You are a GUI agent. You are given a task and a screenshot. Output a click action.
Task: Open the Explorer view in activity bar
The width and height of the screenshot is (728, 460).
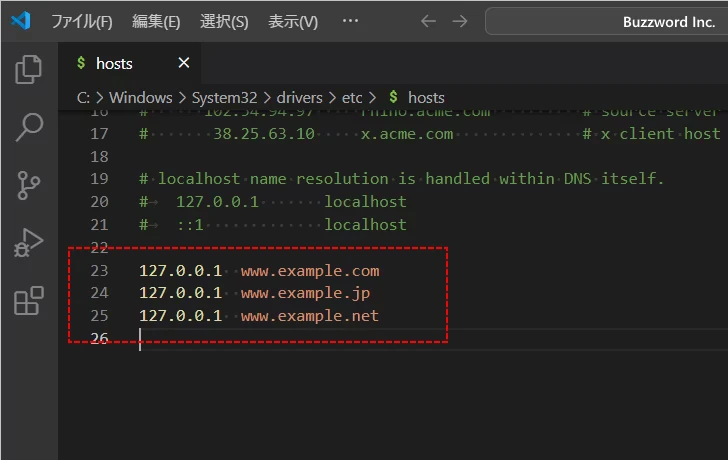click(x=29, y=69)
